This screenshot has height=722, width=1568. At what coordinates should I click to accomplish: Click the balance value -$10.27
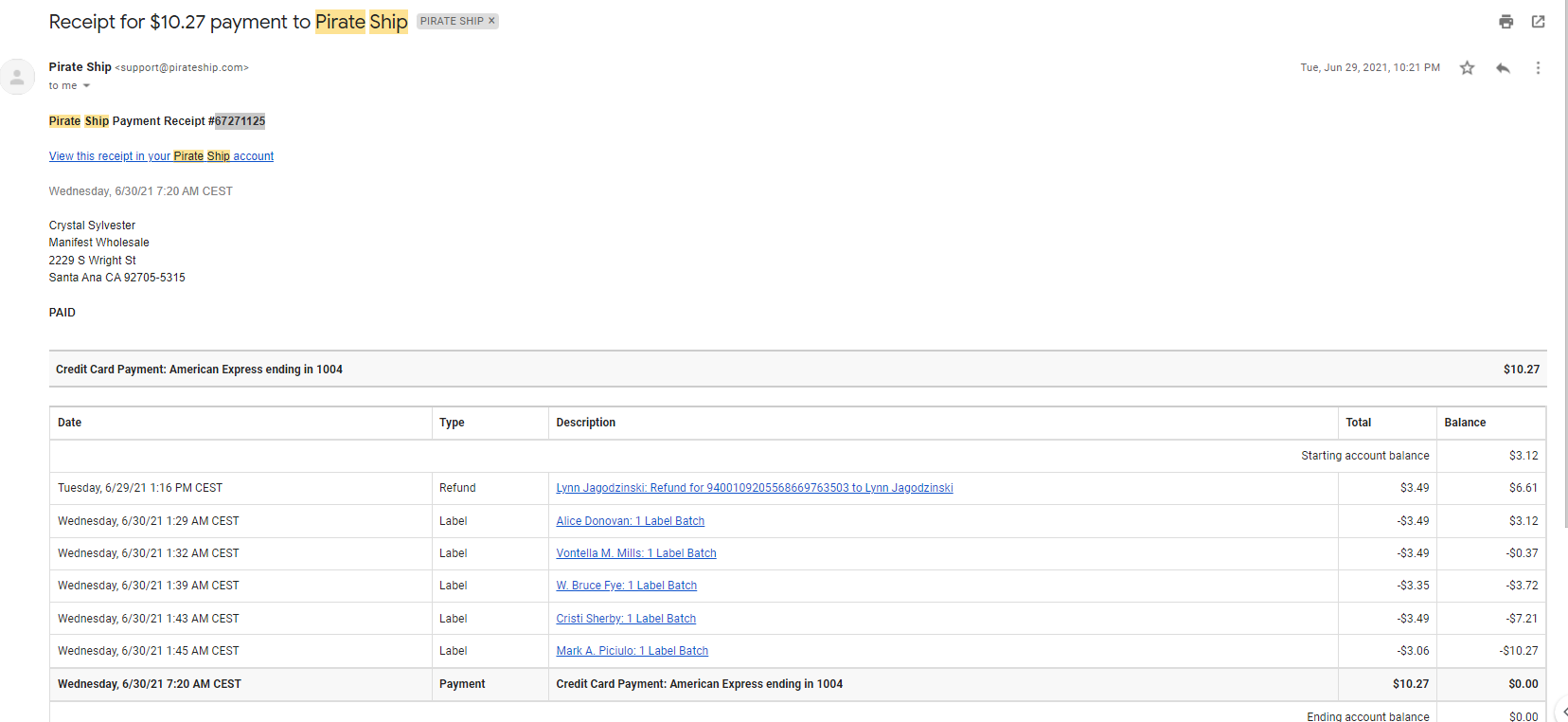[1519, 651]
